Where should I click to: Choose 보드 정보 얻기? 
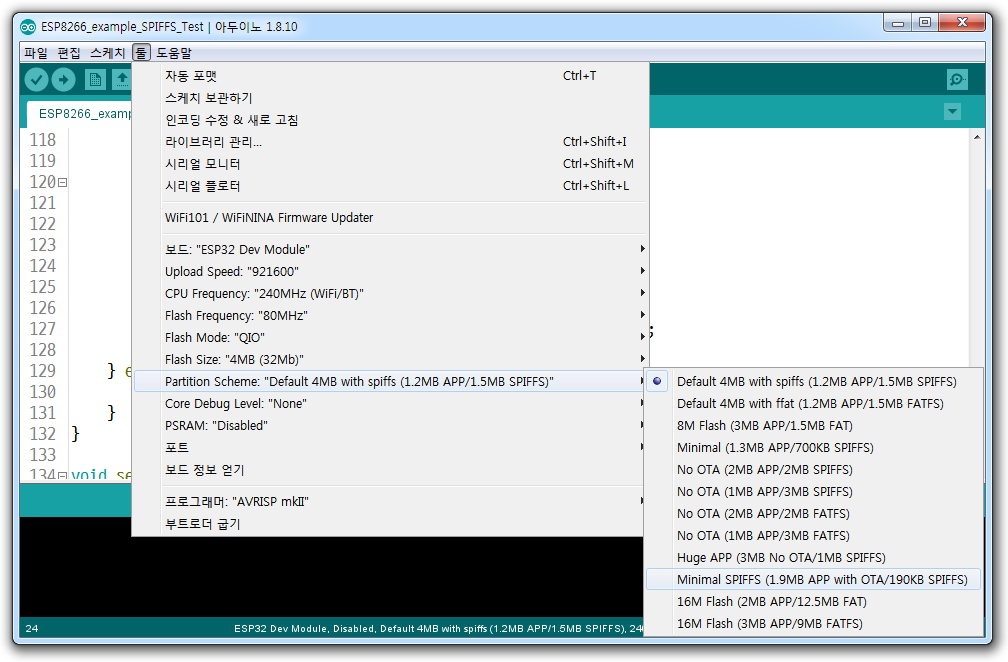click(390, 470)
